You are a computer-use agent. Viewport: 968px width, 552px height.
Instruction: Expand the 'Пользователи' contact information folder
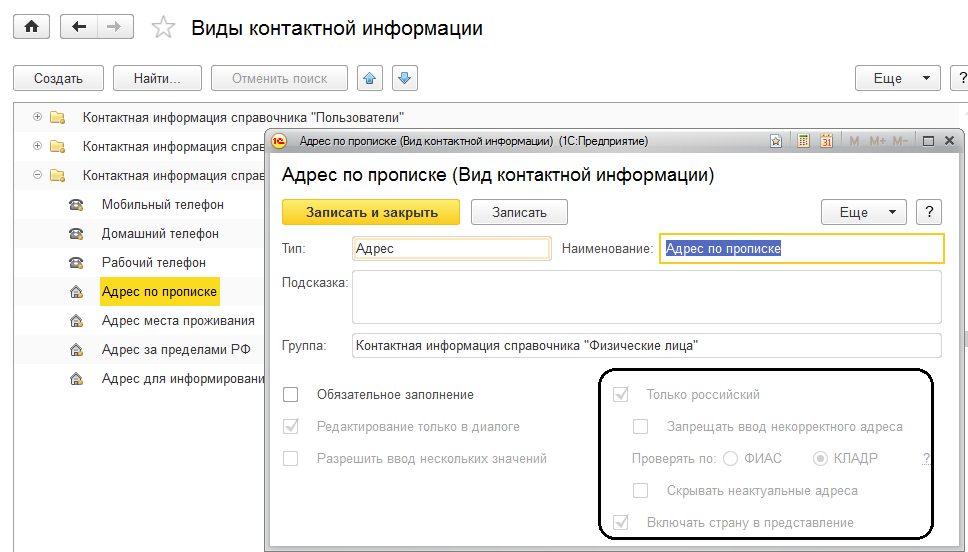(38, 117)
